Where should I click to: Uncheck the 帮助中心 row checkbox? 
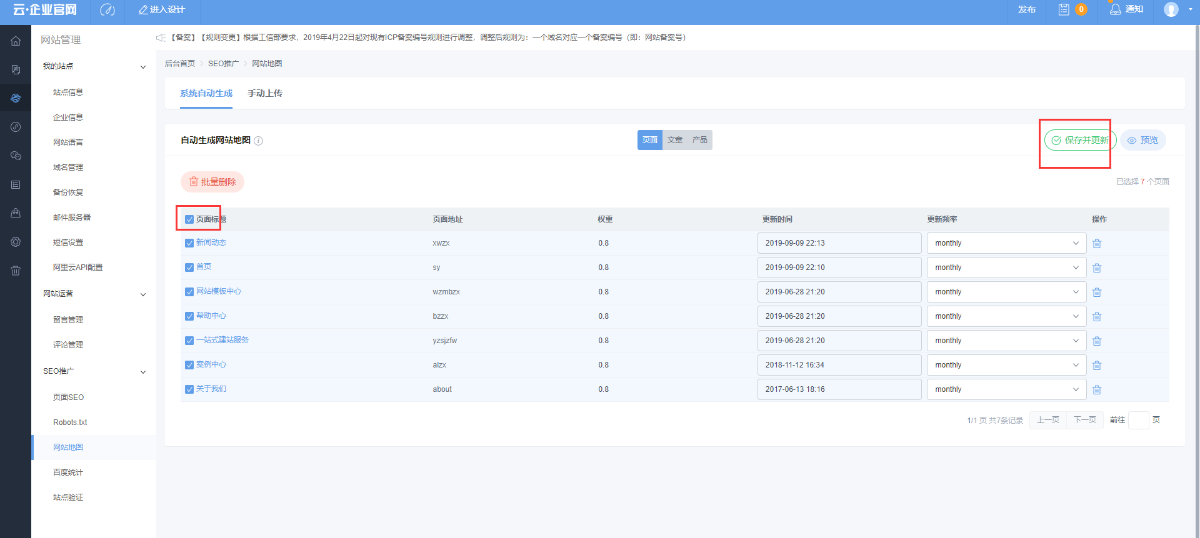point(189,316)
